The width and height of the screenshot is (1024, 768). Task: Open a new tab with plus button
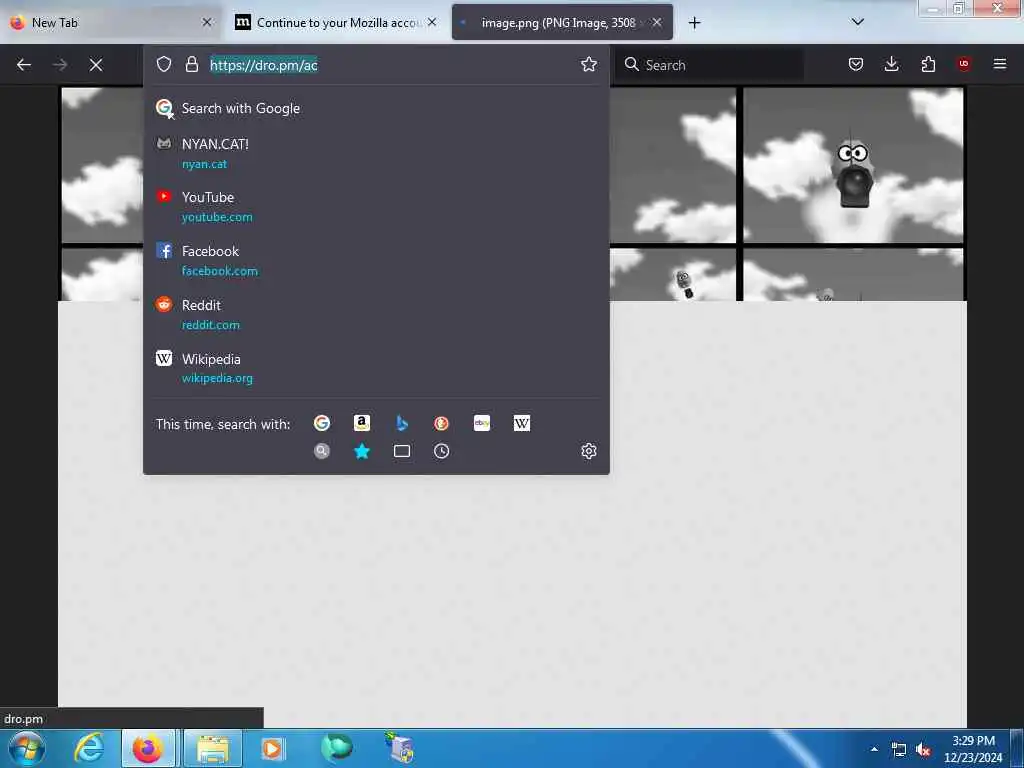pyautogui.click(x=695, y=23)
